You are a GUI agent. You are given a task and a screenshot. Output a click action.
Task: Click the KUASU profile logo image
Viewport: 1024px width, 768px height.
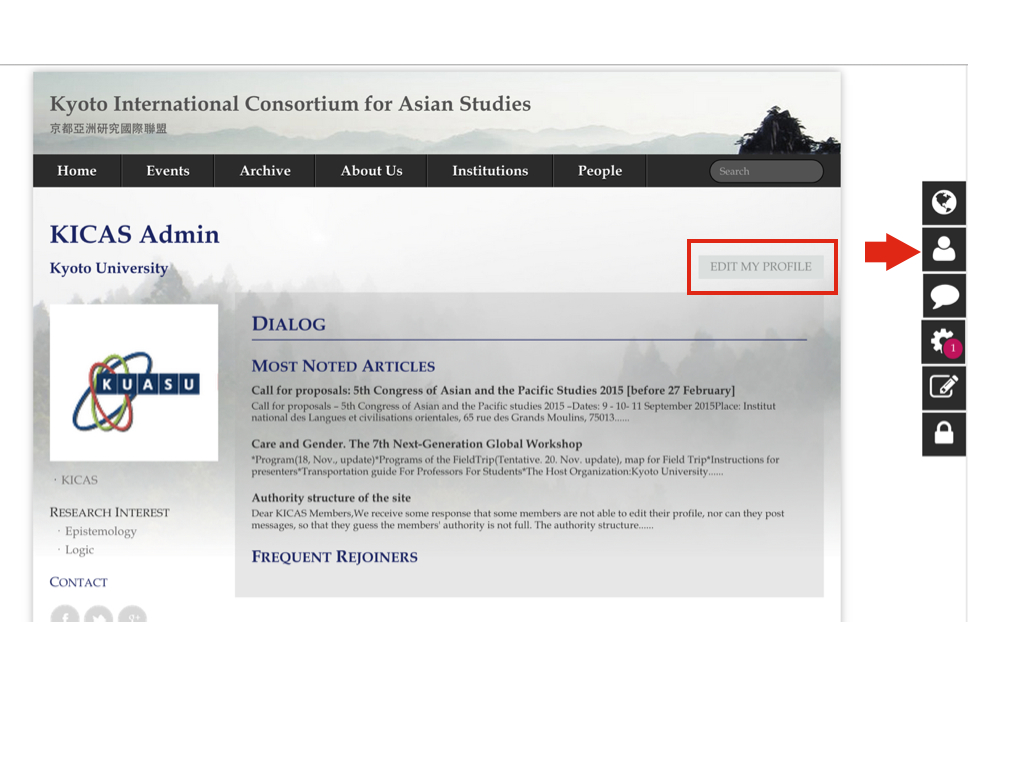134,383
